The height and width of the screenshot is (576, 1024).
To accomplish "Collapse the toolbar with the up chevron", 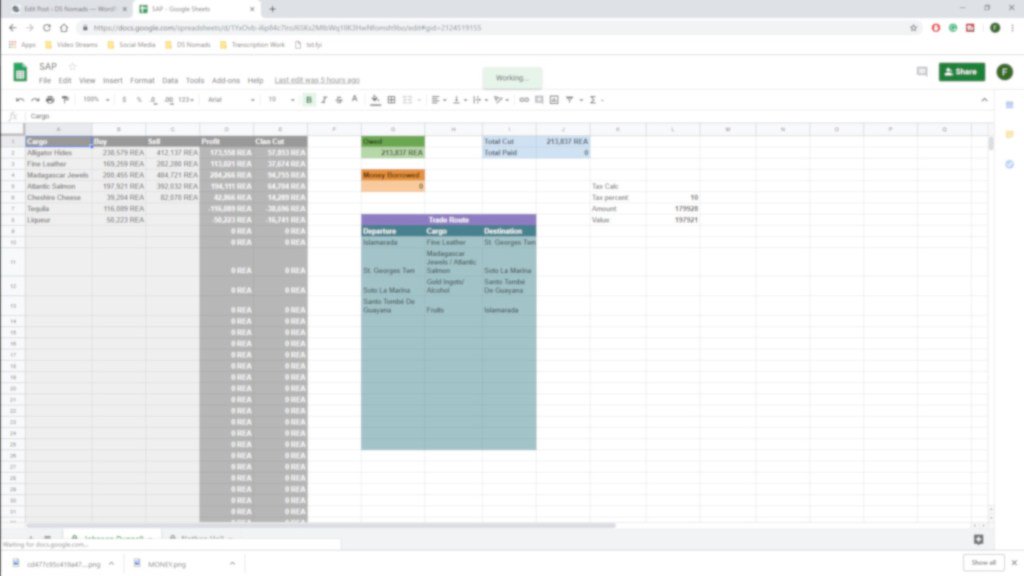I will [x=984, y=100].
